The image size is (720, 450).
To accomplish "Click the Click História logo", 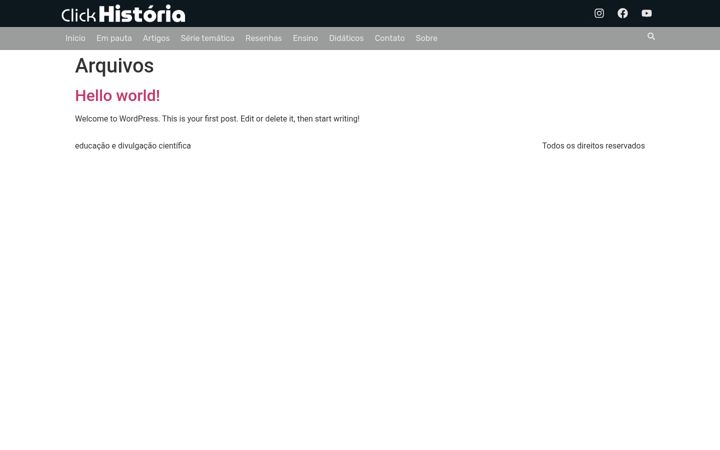I will click(x=124, y=14).
